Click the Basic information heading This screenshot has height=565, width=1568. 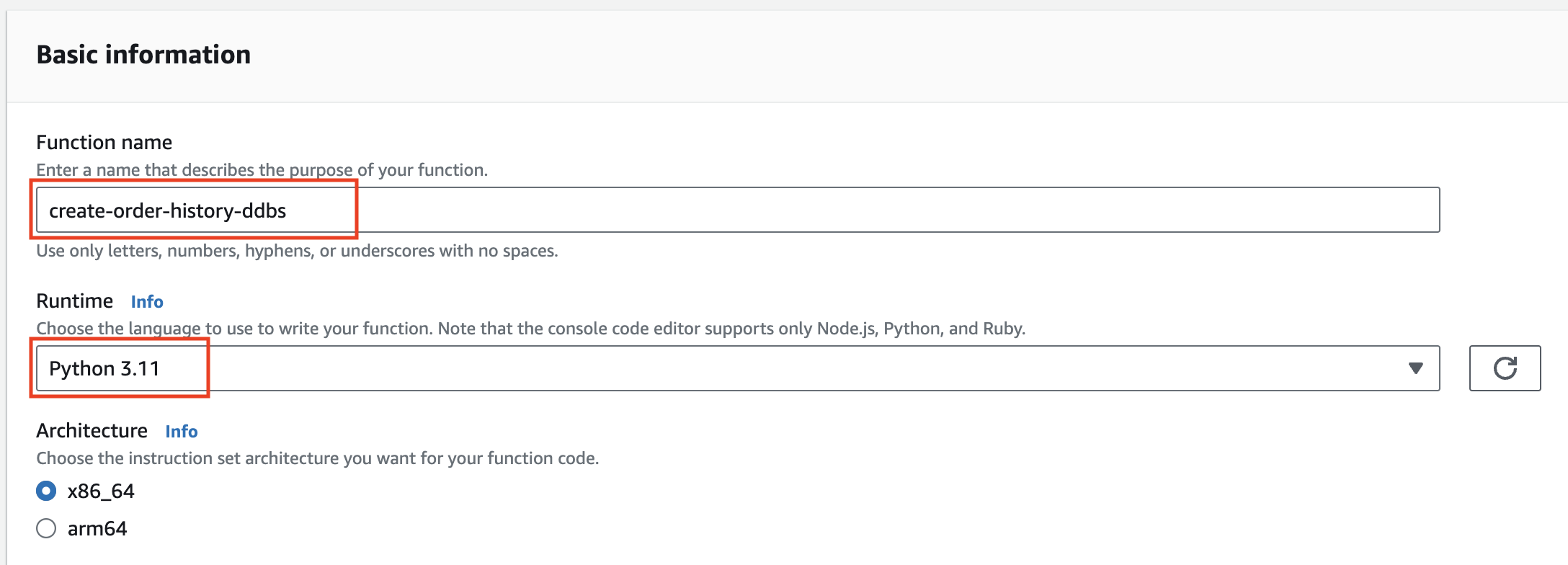(x=143, y=55)
